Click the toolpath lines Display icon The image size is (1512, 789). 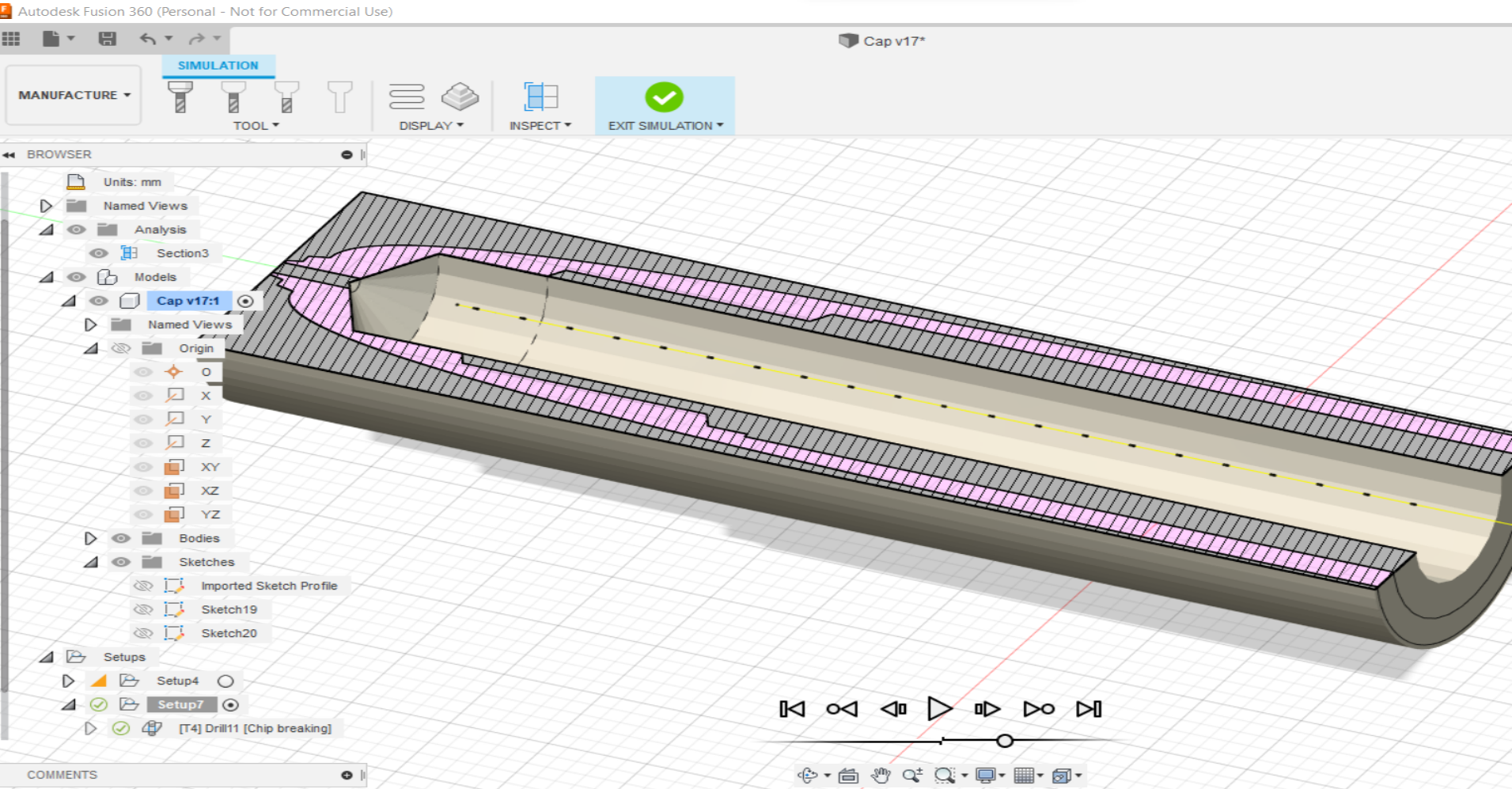click(x=407, y=97)
